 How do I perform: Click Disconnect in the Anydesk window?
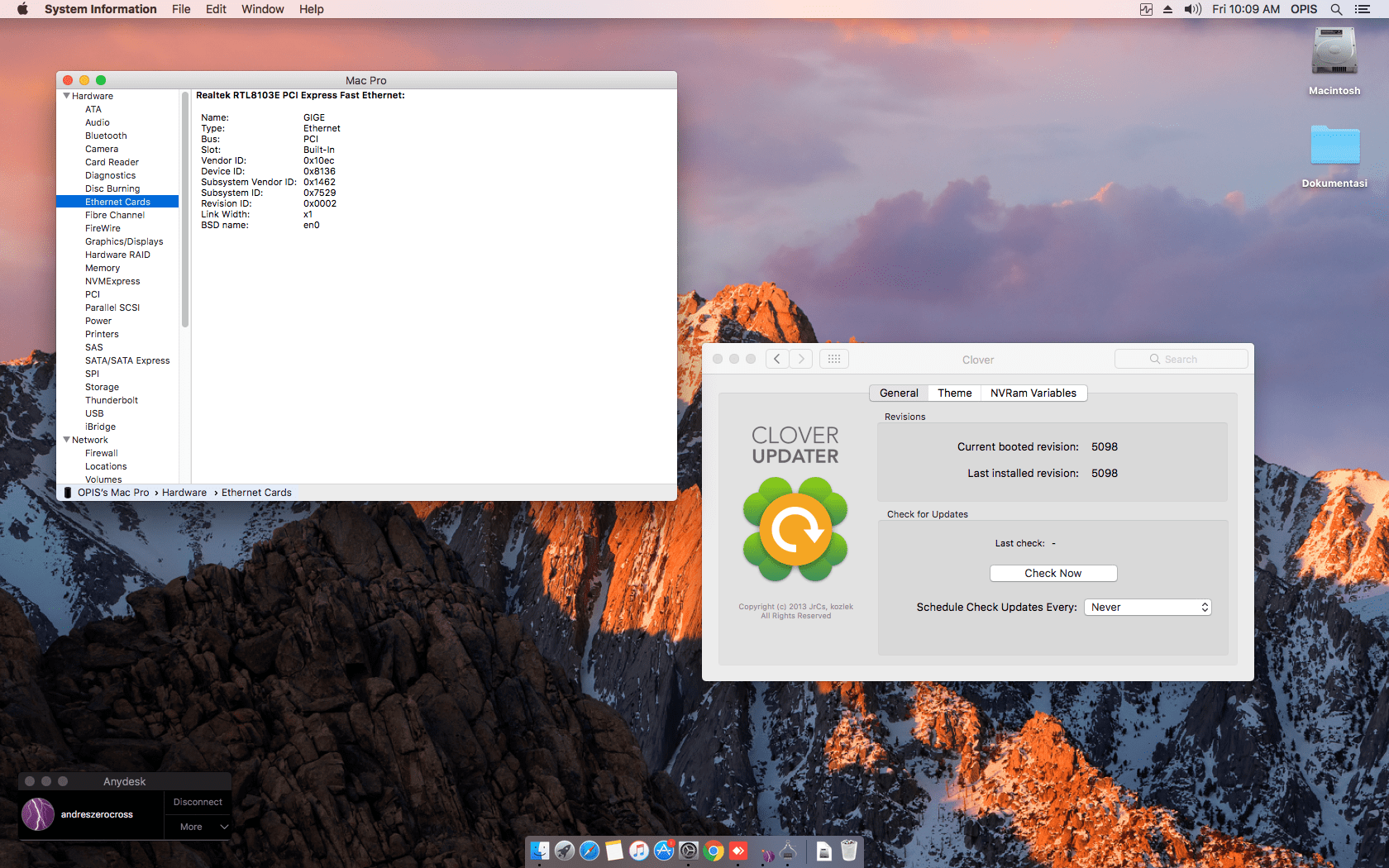(x=198, y=801)
